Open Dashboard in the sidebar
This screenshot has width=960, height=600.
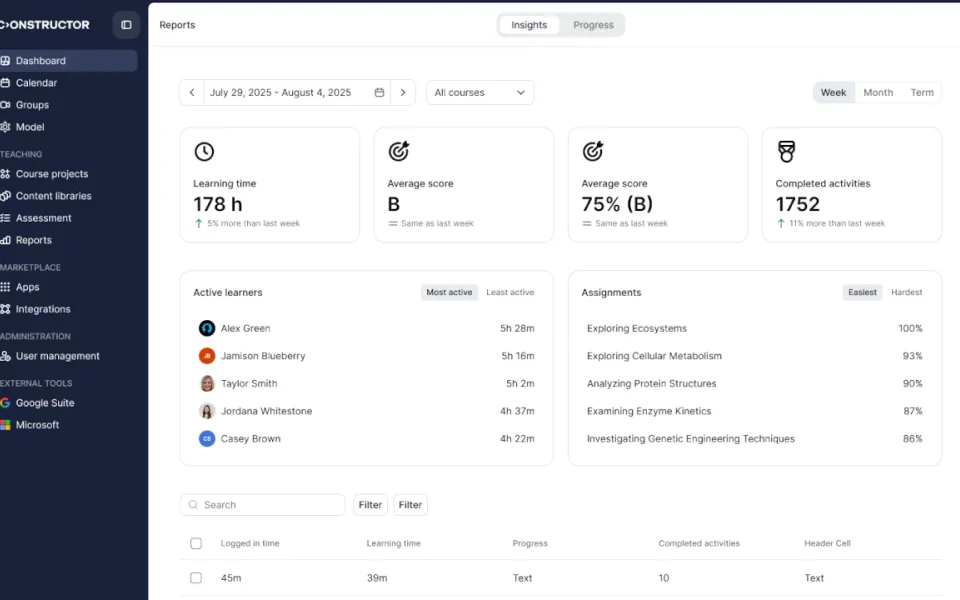(x=69, y=61)
